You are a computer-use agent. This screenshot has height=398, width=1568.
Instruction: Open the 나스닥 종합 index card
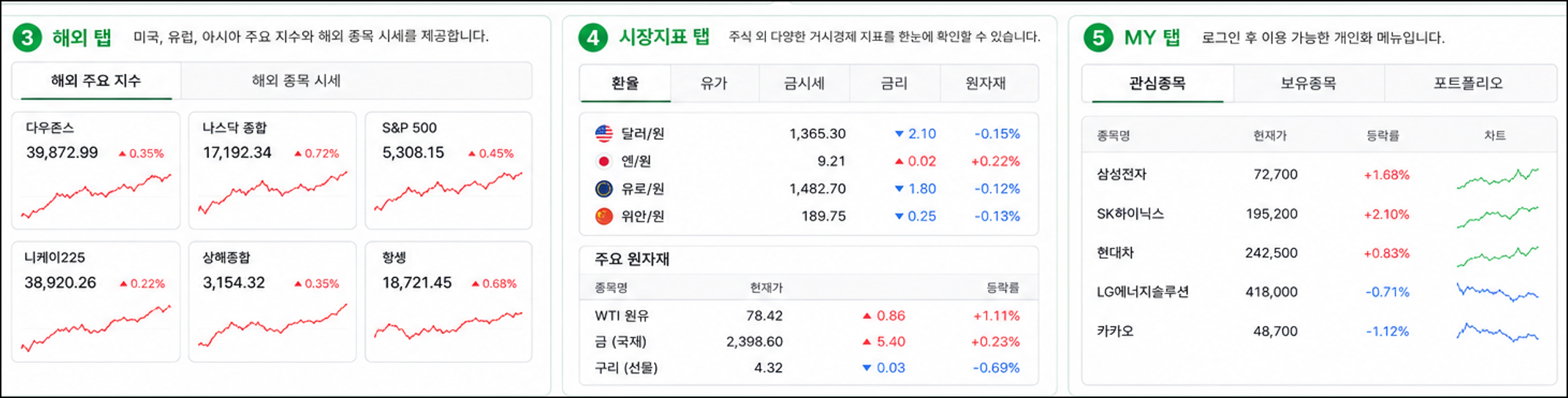[273, 170]
